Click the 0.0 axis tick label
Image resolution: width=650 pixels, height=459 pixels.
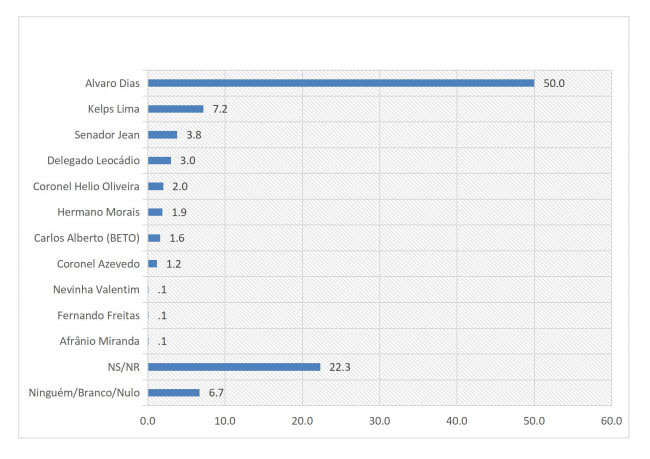(148, 422)
